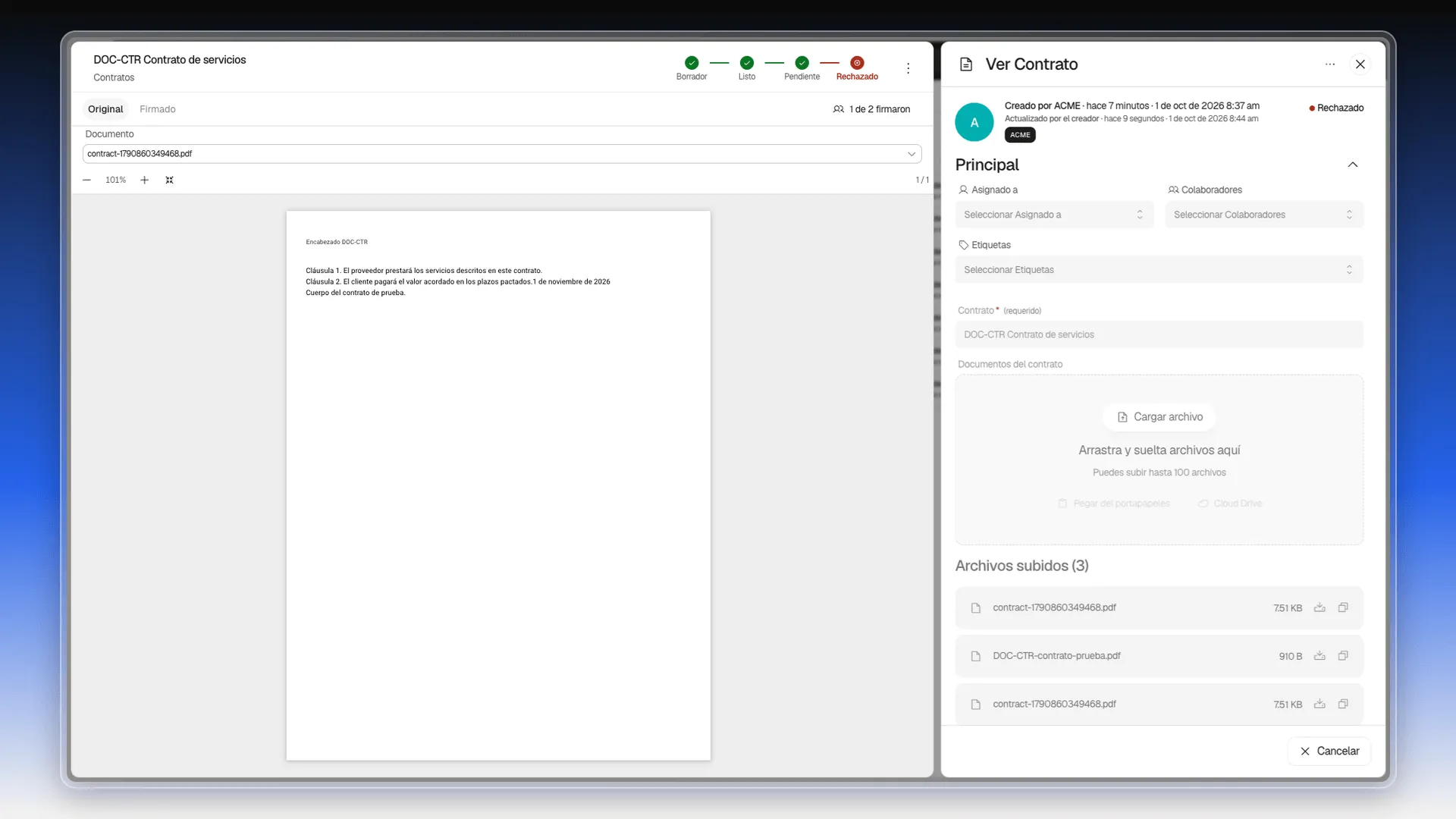Open Seleccionar Colaboradores dropdown
1456x819 pixels.
click(1264, 215)
